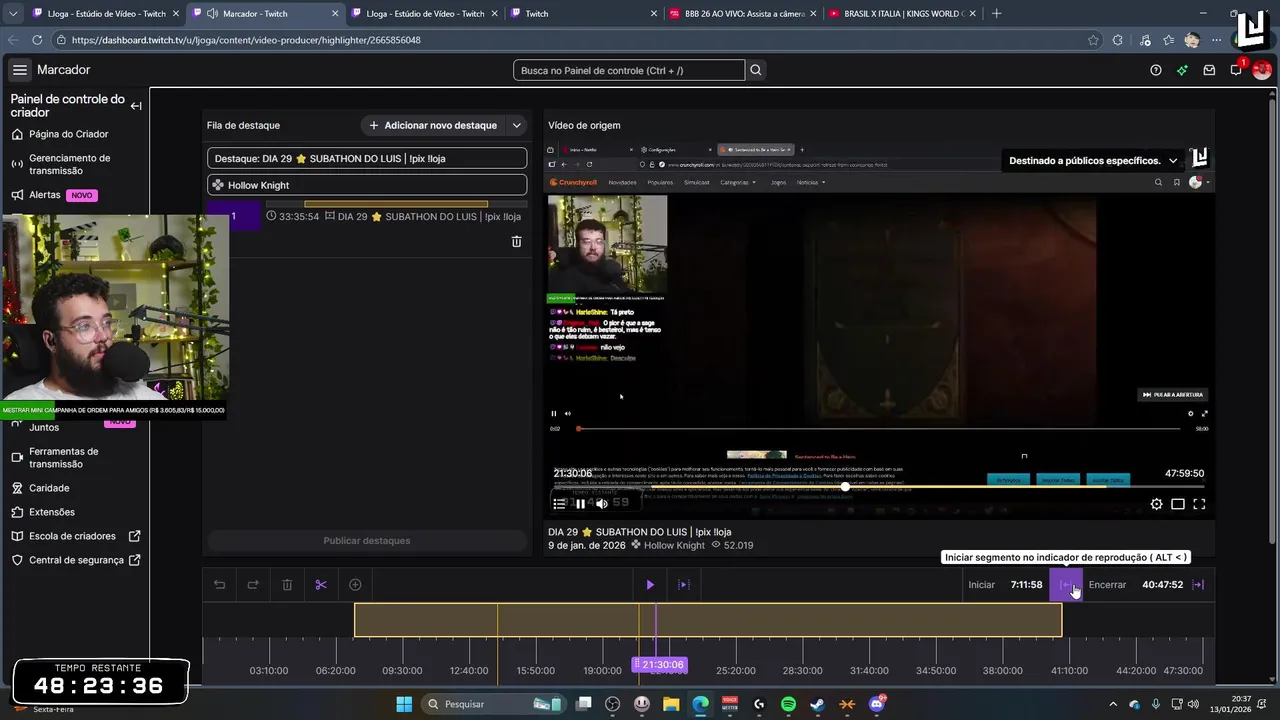Open the hamburger navigation menu
This screenshot has width=1280, height=720.
(20, 70)
